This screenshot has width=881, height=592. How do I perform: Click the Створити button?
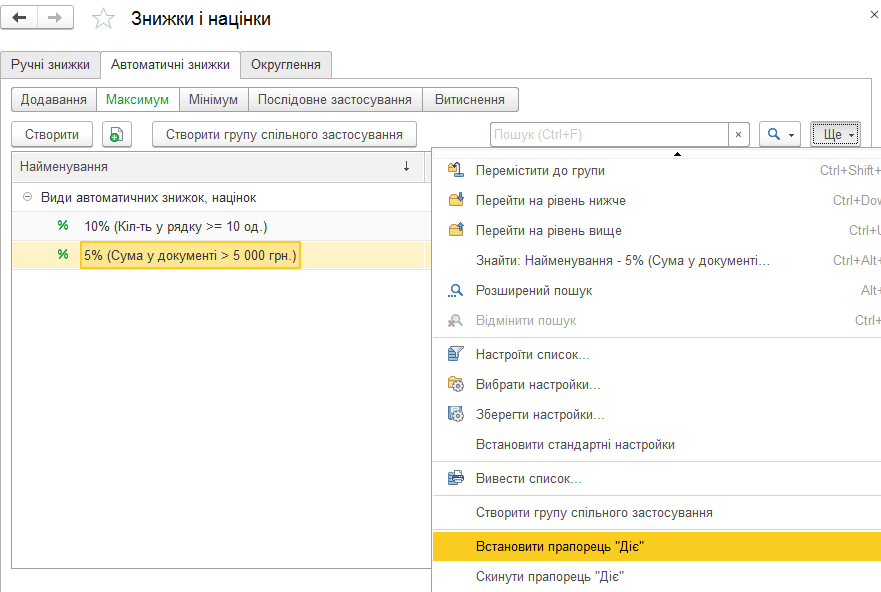pos(52,135)
